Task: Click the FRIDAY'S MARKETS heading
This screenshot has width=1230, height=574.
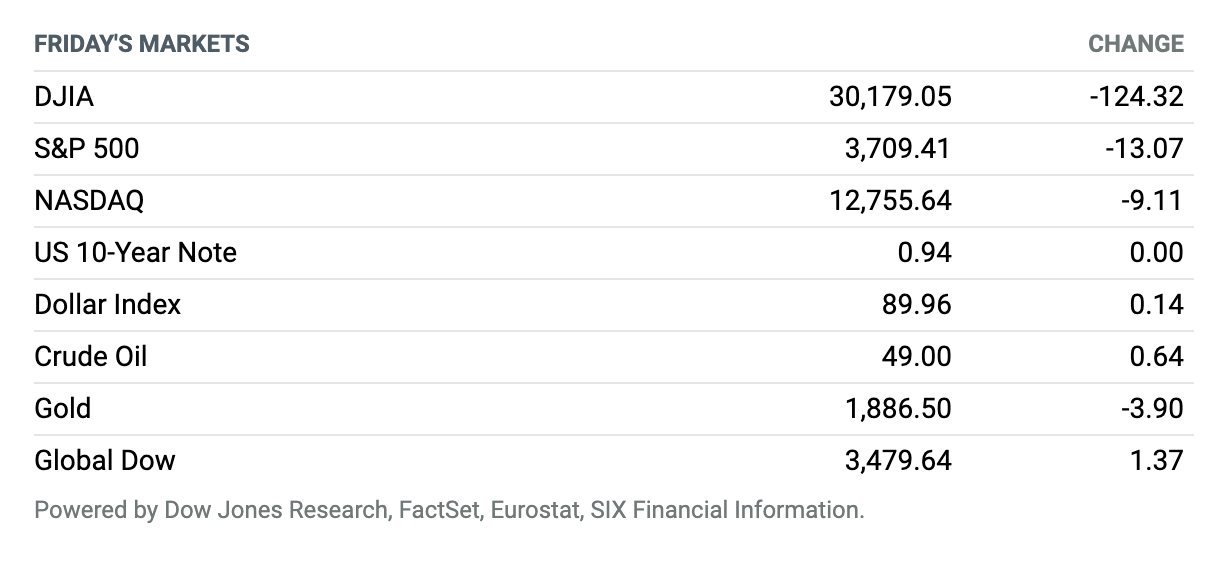Action: click(x=142, y=44)
